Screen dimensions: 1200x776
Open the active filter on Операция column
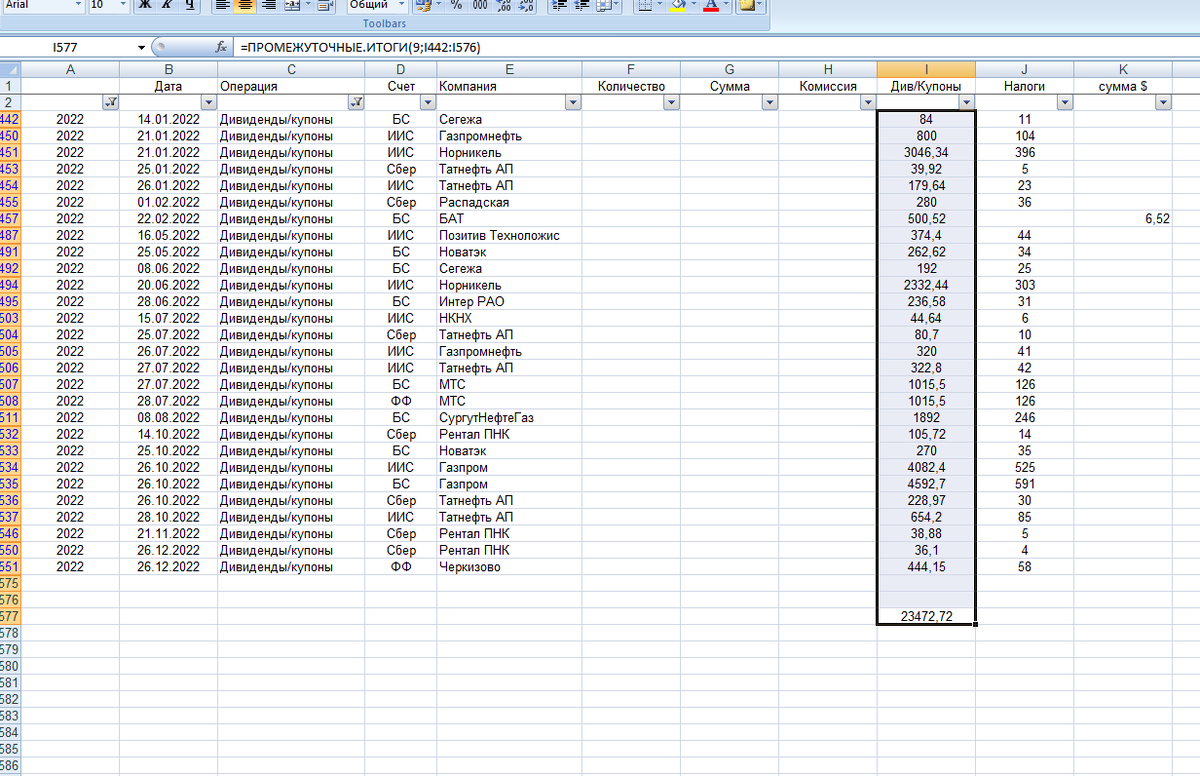(x=355, y=102)
